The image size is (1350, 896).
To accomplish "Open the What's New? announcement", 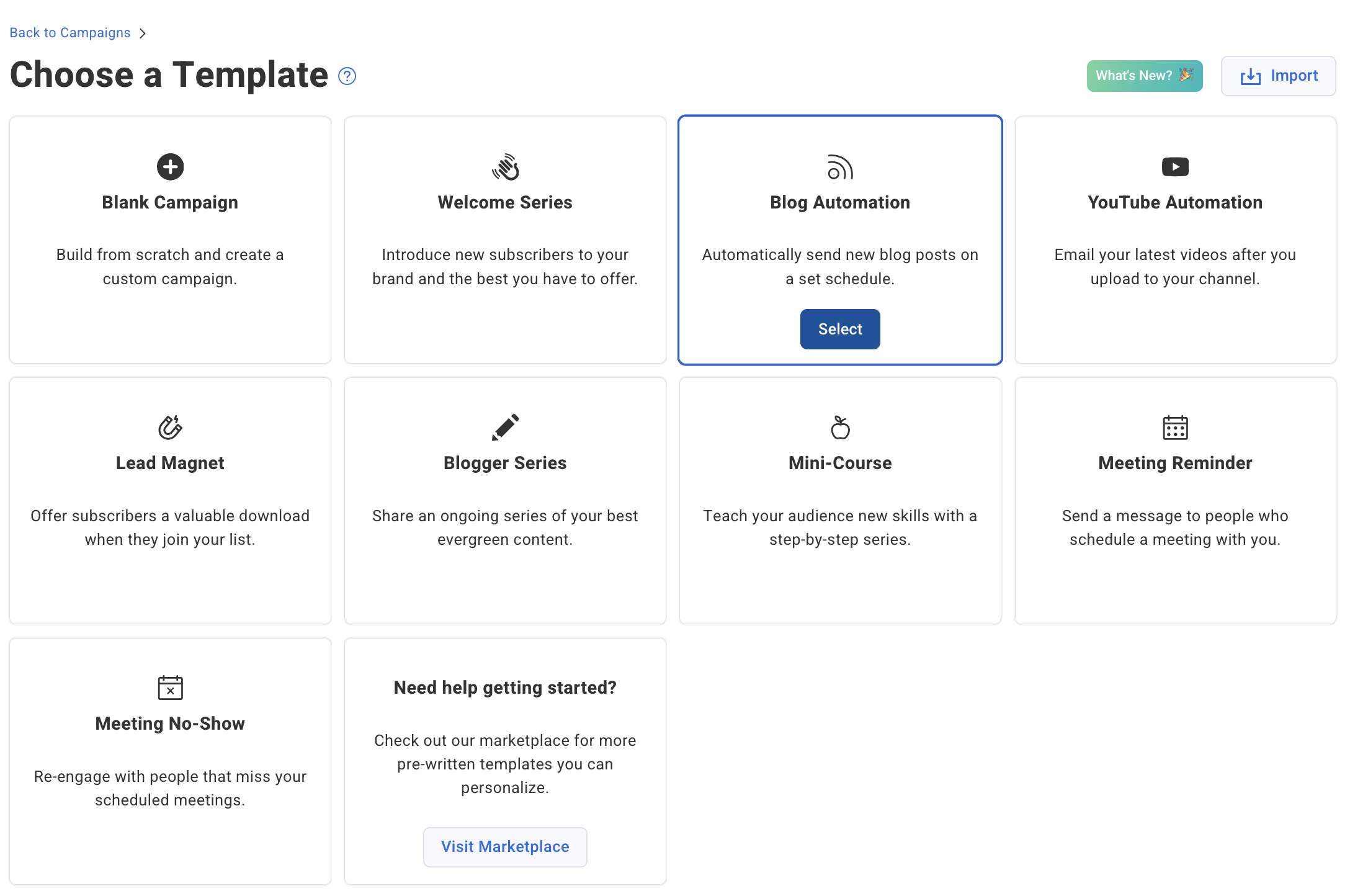I will pyautogui.click(x=1144, y=75).
